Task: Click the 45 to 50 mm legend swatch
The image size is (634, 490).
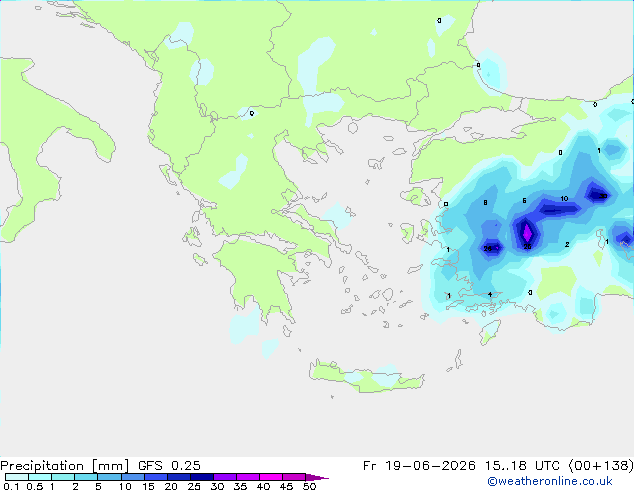Action: (294, 477)
